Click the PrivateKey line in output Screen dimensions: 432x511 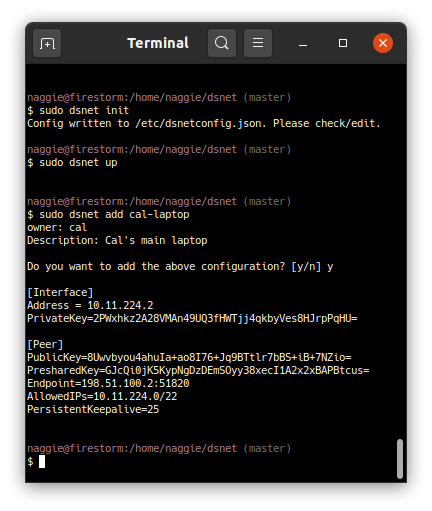point(192,318)
